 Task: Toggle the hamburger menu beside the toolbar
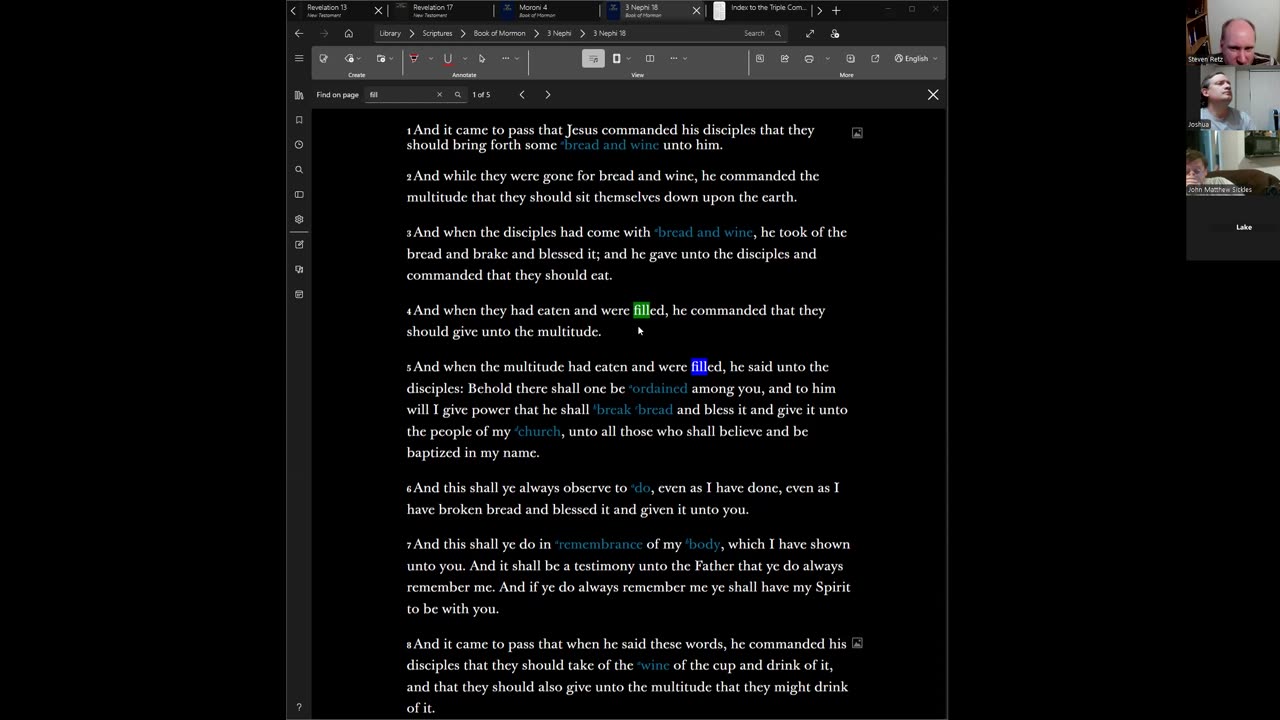click(x=299, y=59)
